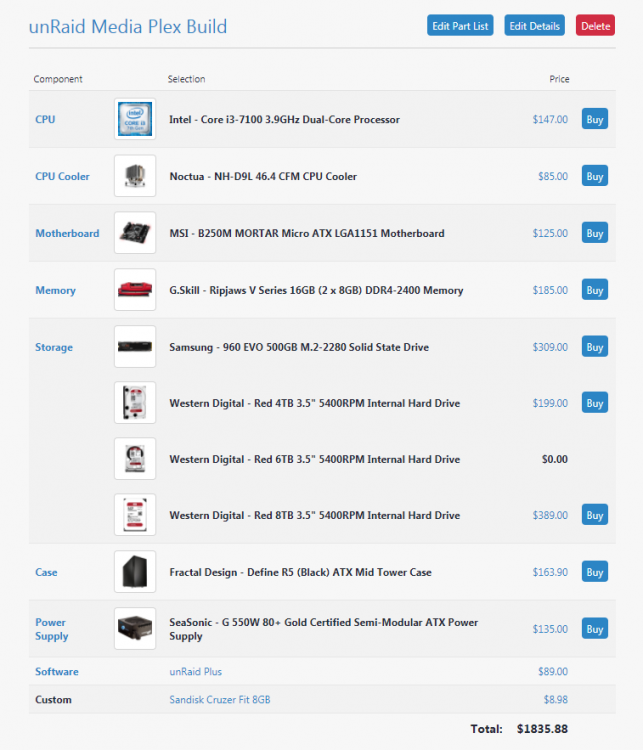The image size is (643, 750).
Task: Buy the Fractal Design Define R5 case
Action: click(595, 572)
